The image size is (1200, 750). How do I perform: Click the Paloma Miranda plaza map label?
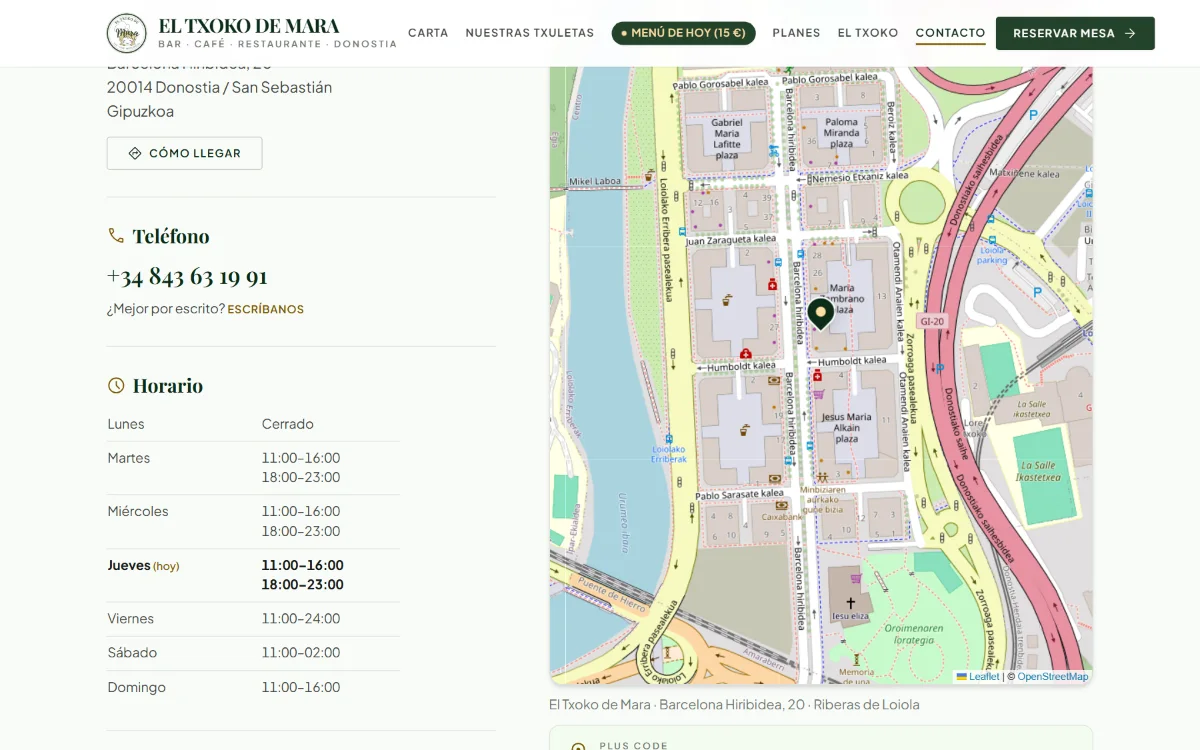(x=842, y=133)
